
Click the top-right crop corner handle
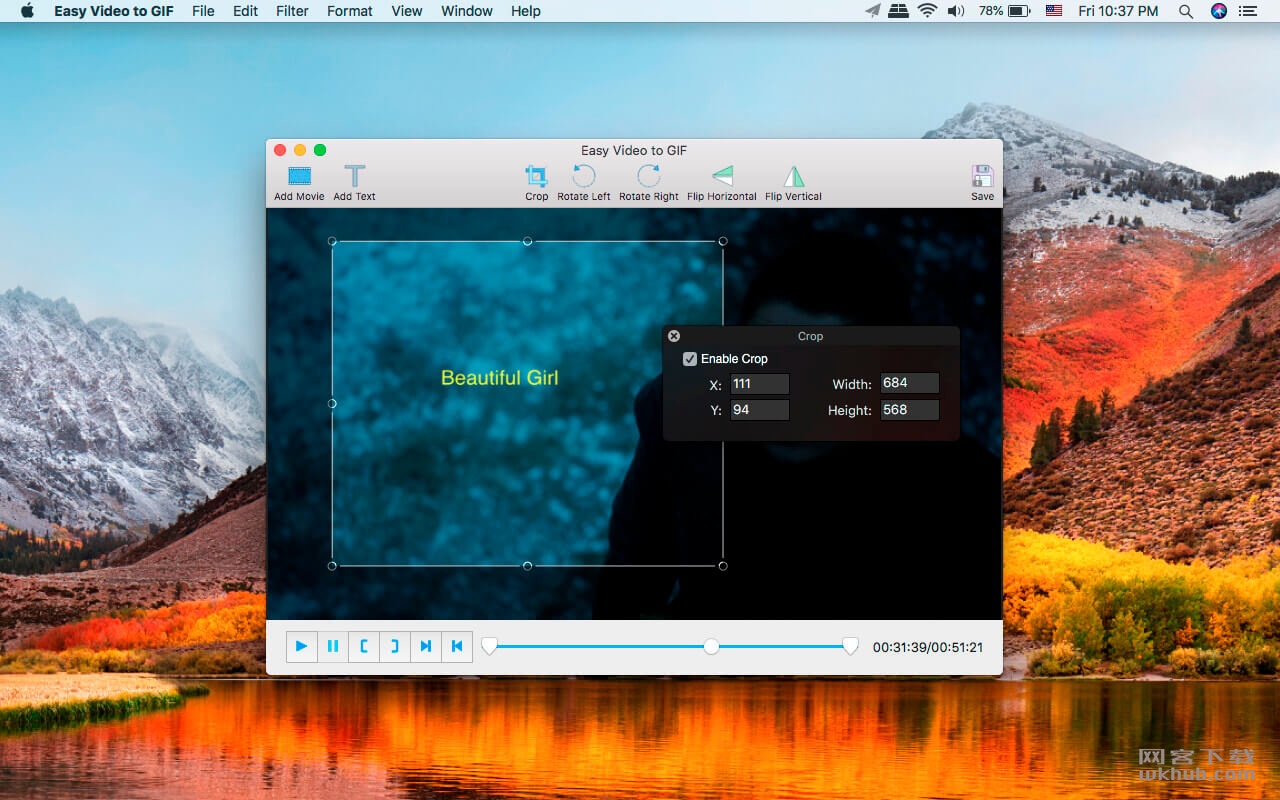[x=723, y=241]
